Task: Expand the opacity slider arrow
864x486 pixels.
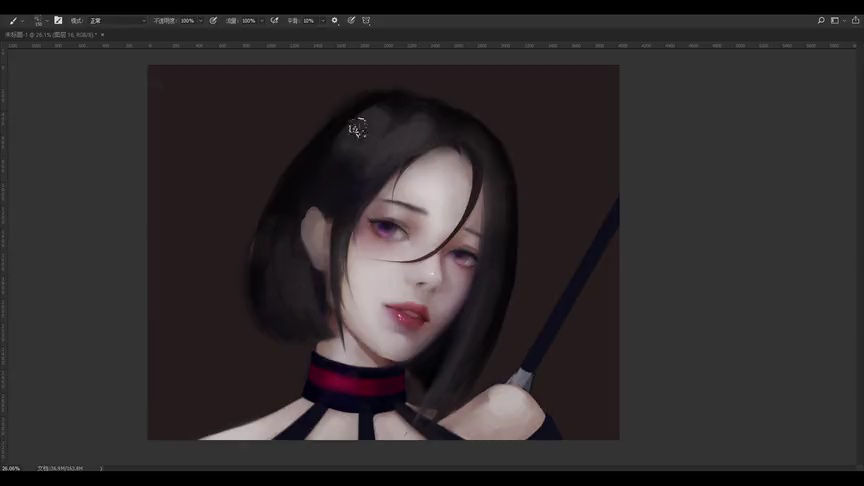Action: pos(201,20)
